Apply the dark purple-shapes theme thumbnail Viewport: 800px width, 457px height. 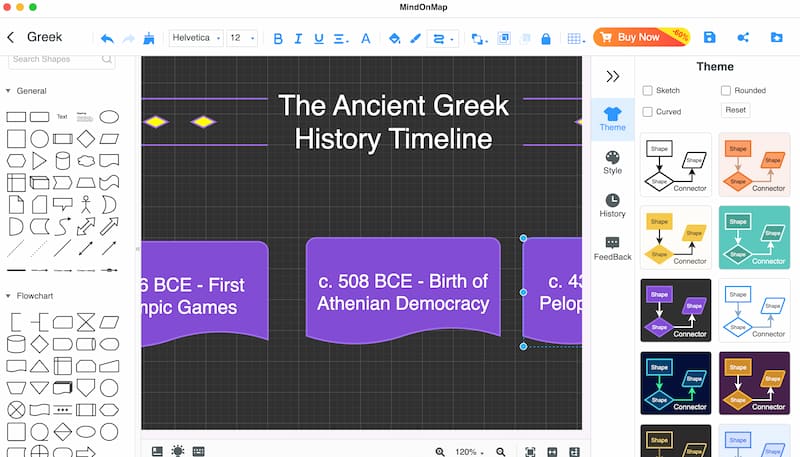point(676,311)
